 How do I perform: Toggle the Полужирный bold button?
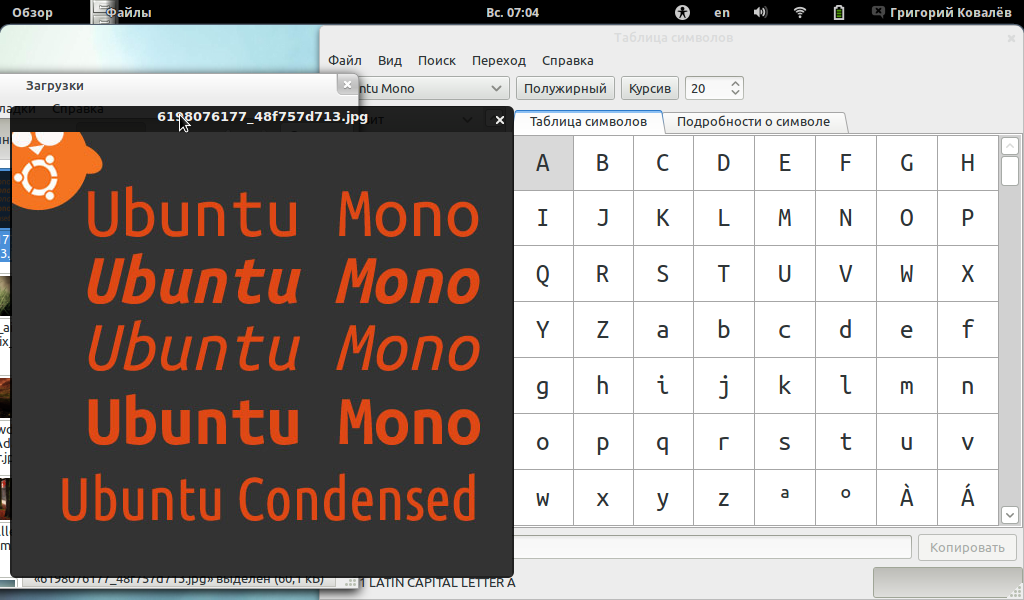pos(566,88)
